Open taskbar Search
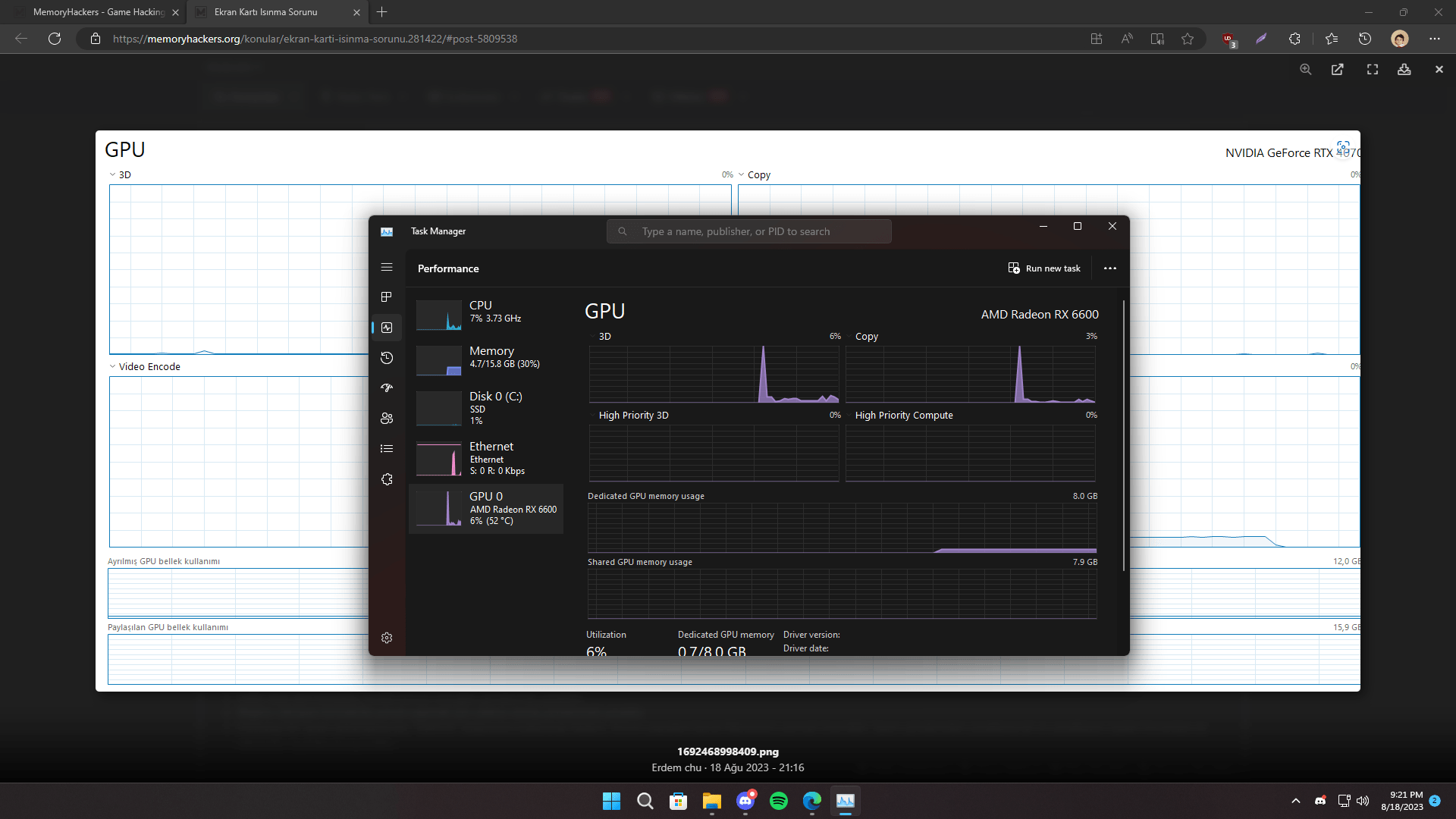The width and height of the screenshot is (1456, 819). pos(645,801)
